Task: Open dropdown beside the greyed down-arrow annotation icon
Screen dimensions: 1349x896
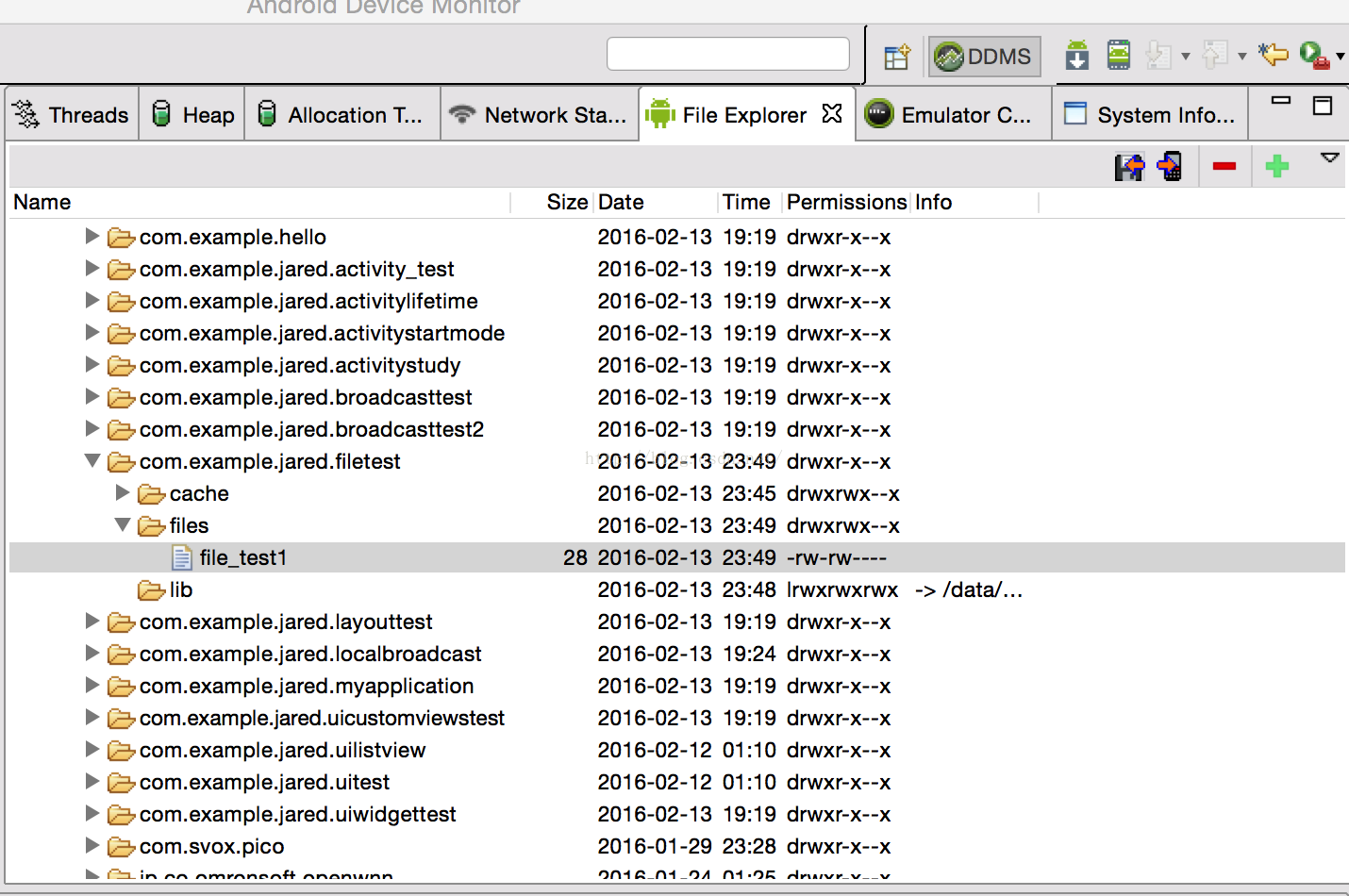Action: (x=1186, y=57)
